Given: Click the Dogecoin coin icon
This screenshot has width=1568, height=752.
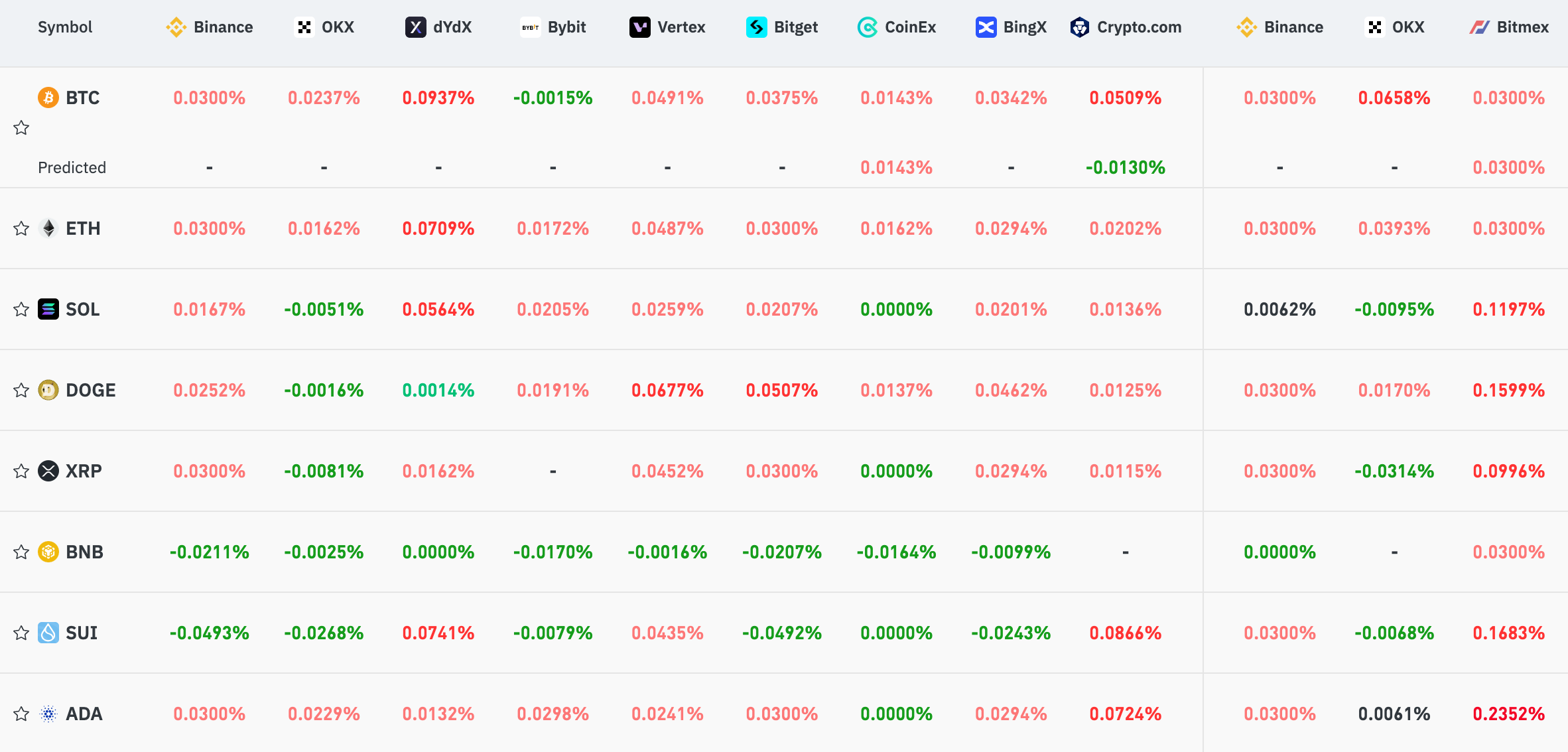Looking at the screenshot, I should click(48, 391).
